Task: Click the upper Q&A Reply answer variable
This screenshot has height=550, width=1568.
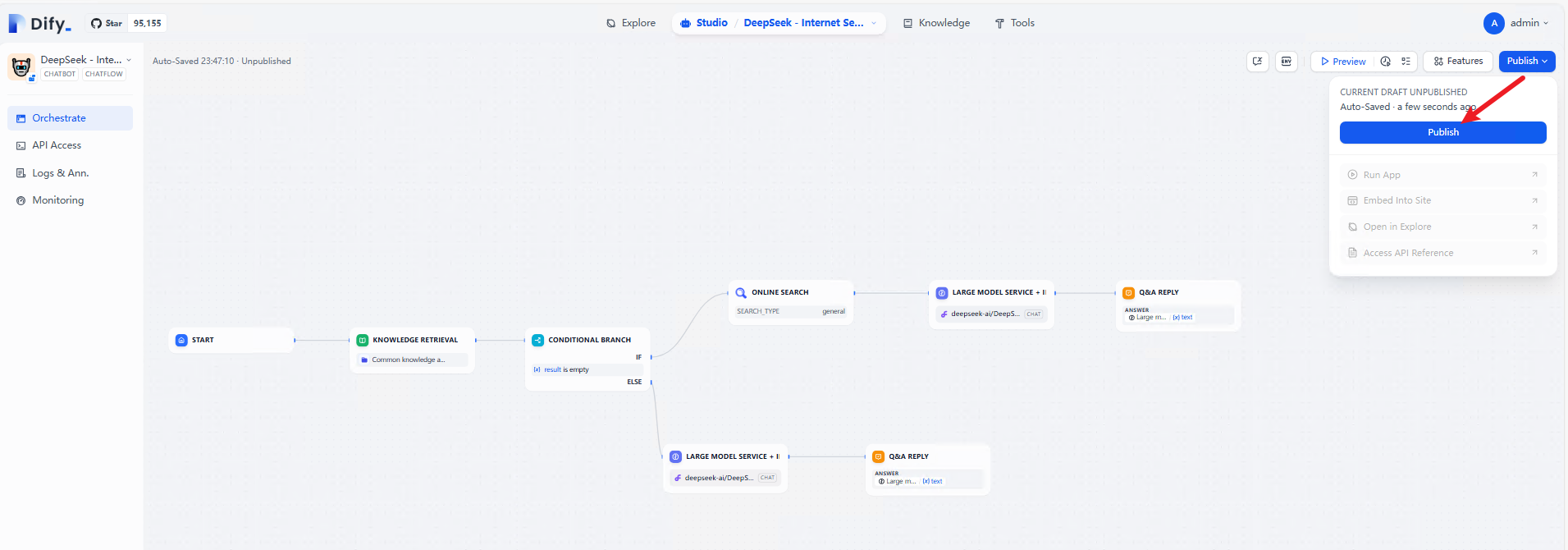Action: click(x=1160, y=317)
